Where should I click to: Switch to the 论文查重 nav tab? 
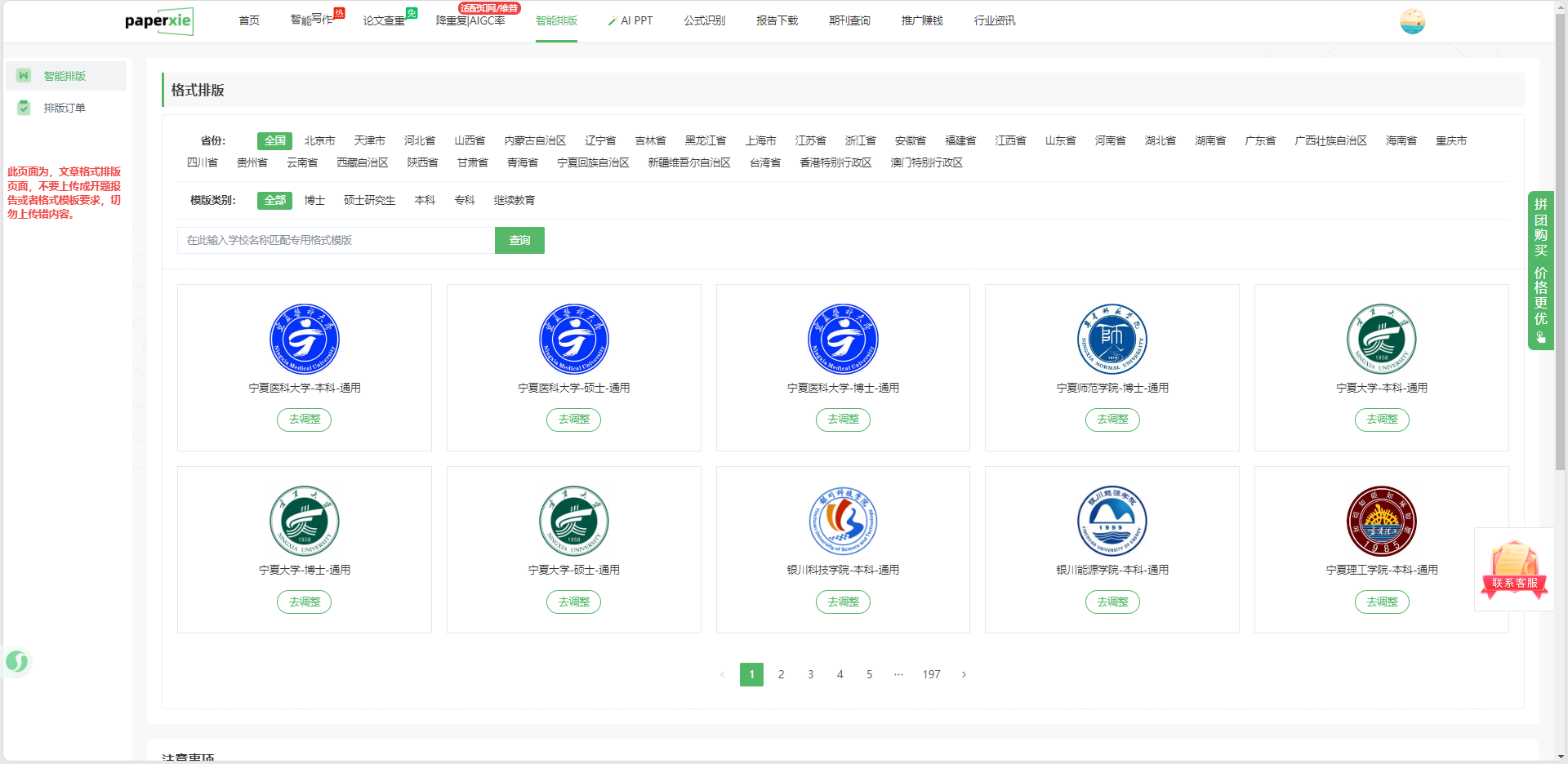(x=384, y=20)
